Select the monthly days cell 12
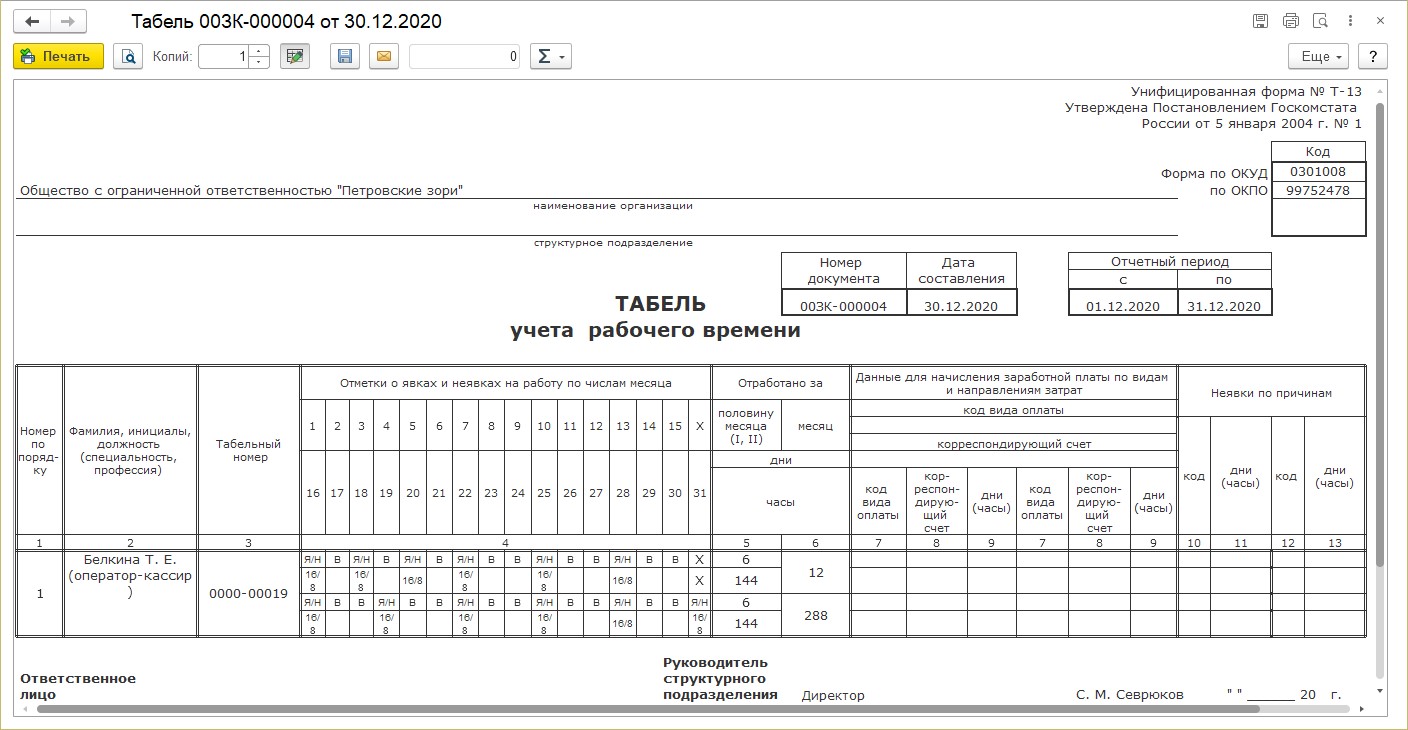Screen dimensions: 1408x730 click(816, 572)
